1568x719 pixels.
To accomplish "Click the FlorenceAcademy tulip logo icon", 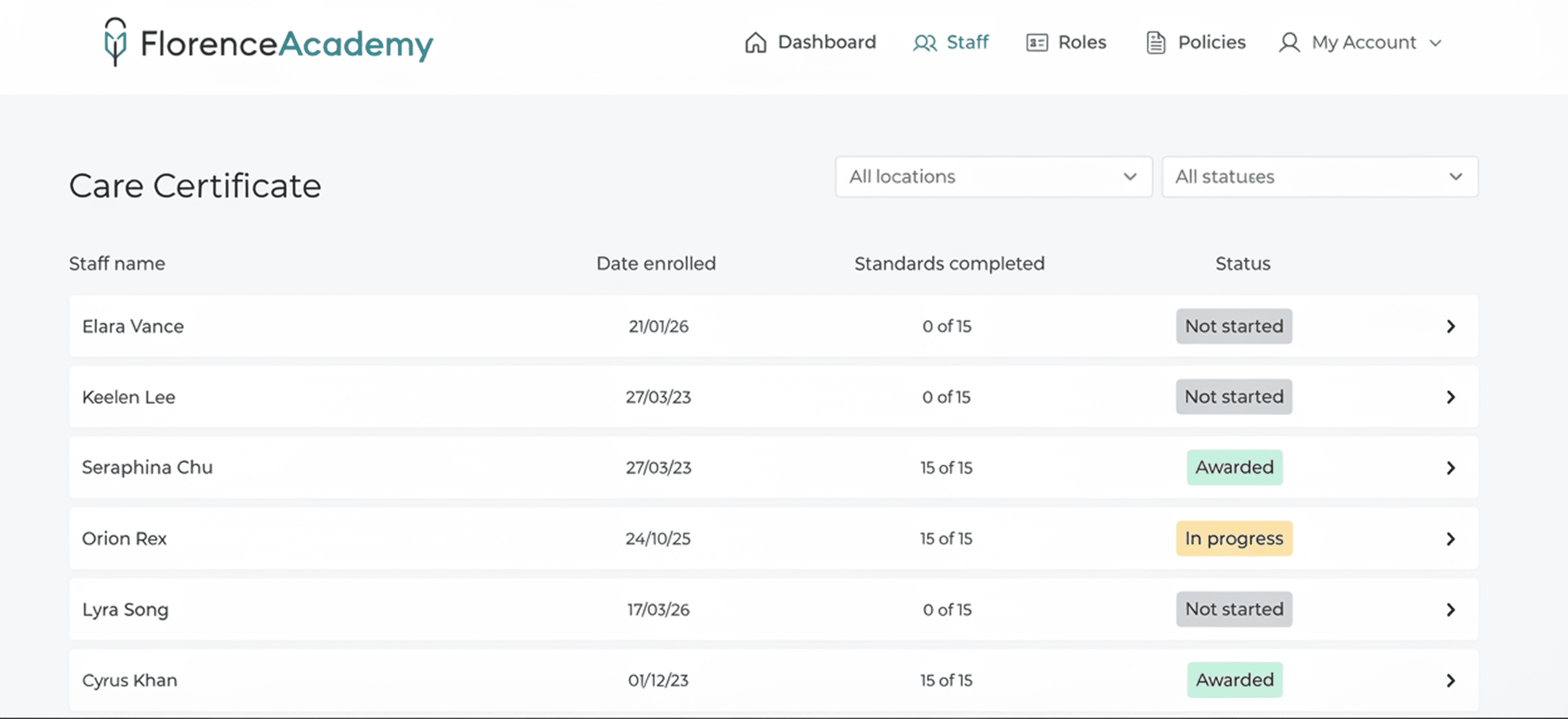I will pos(115,42).
